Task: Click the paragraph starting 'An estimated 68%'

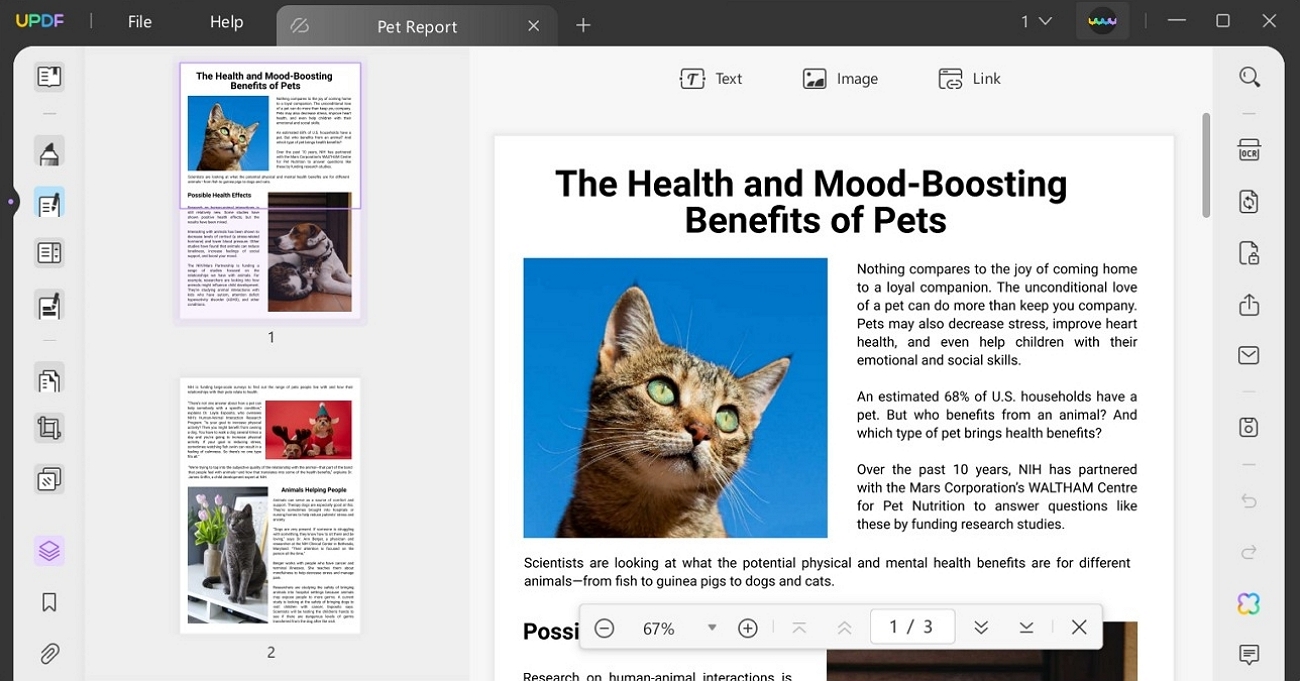Action: (997, 415)
